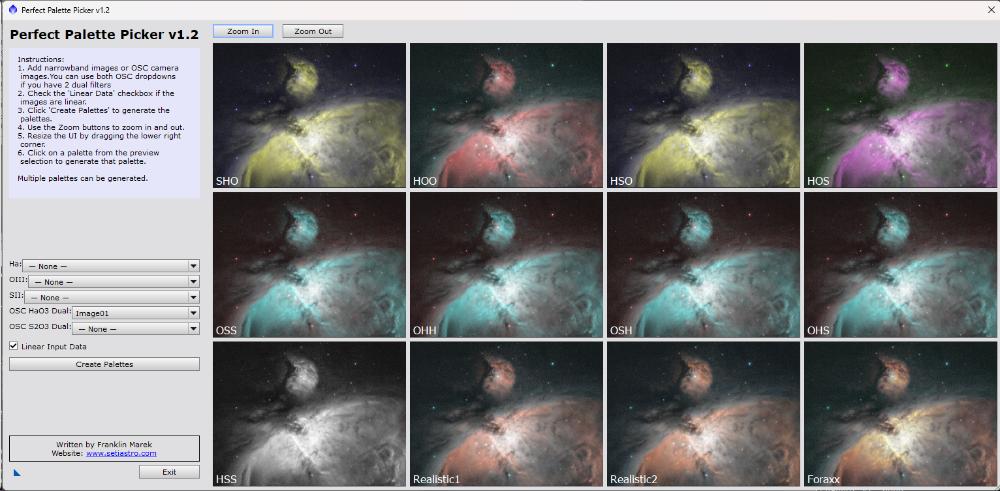
Task: Open the Ha image dropdown
Action: pos(111,266)
